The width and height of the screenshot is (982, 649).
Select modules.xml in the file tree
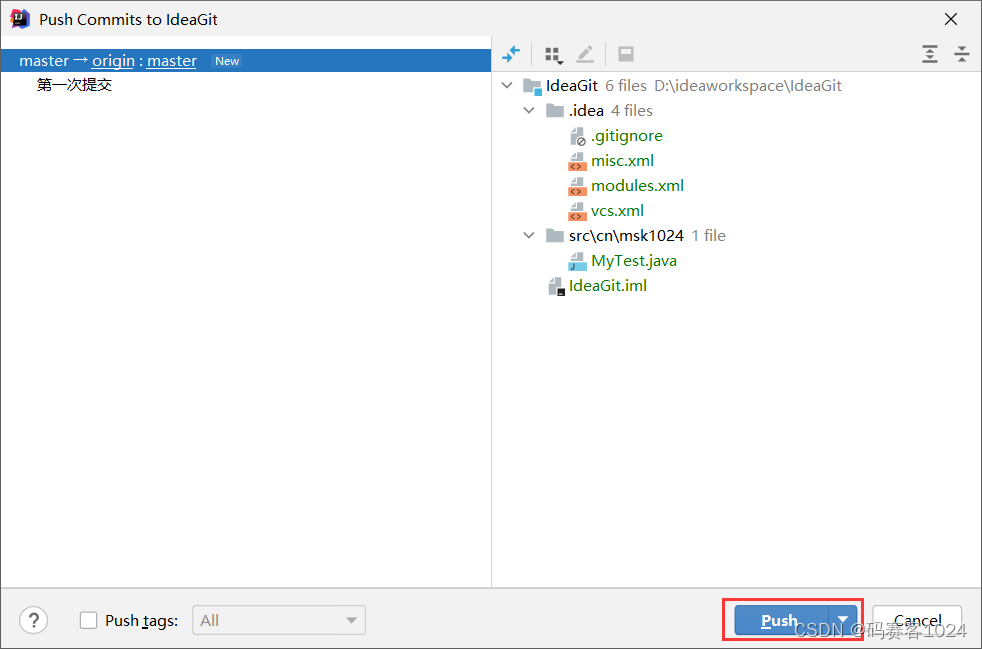click(x=638, y=186)
